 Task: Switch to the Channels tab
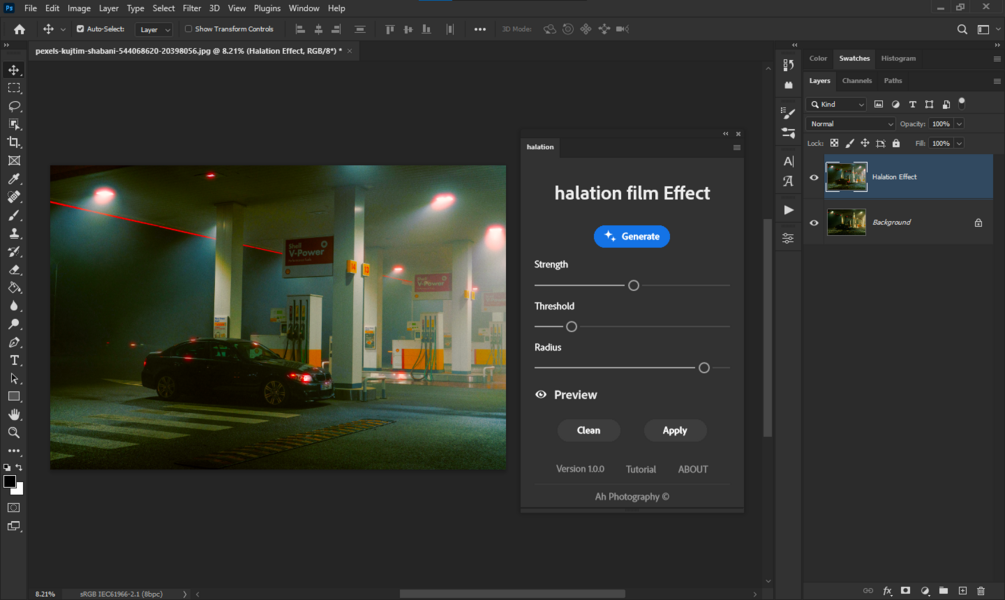tap(856, 81)
